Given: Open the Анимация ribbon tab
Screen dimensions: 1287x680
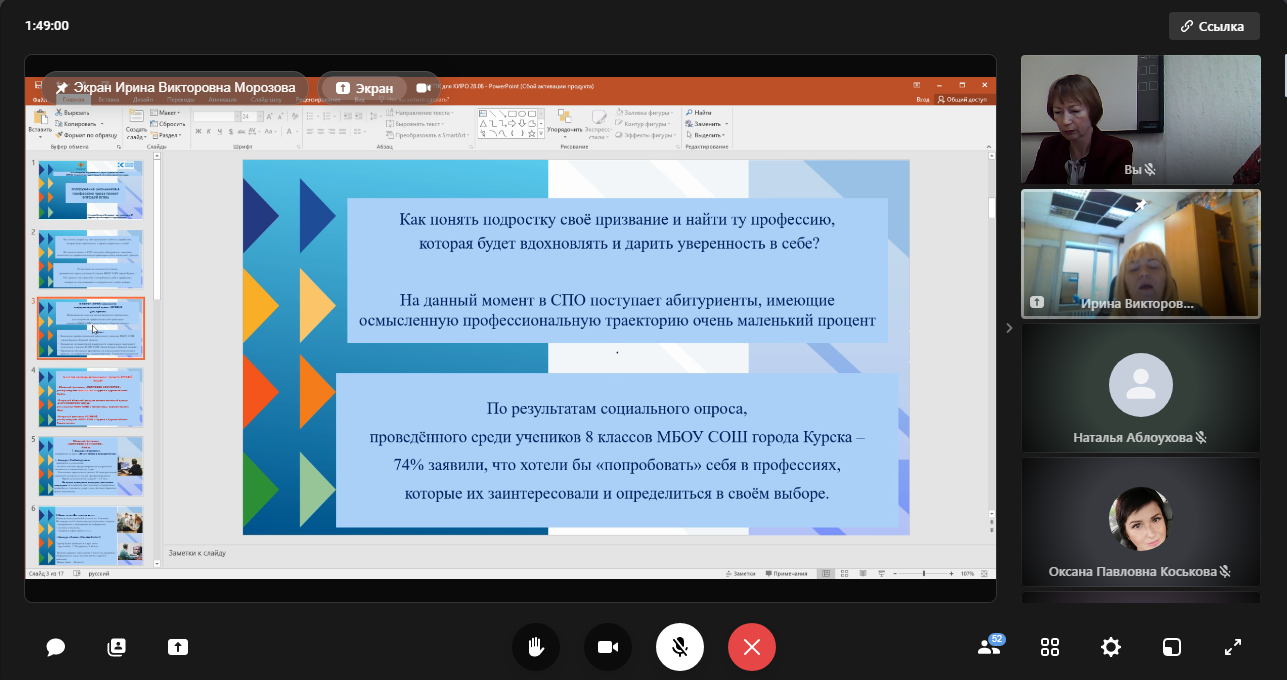Looking at the screenshot, I should [223, 100].
